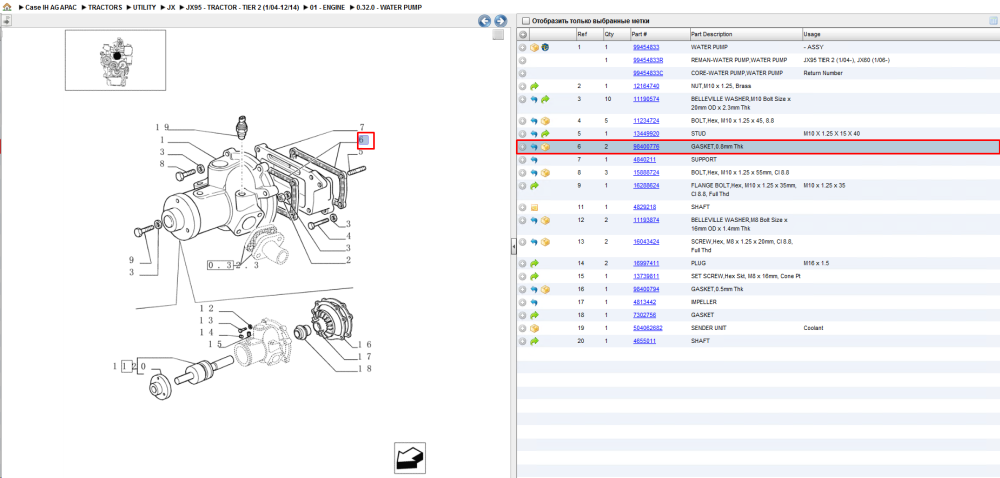Click the box icon in row Ref 4
The width and height of the screenshot is (1000, 478).
pos(545,121)
